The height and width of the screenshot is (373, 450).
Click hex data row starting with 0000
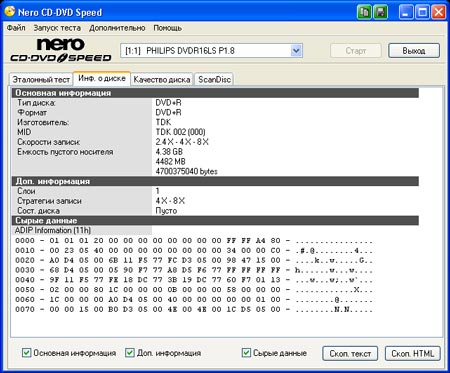tap(194, 241)
